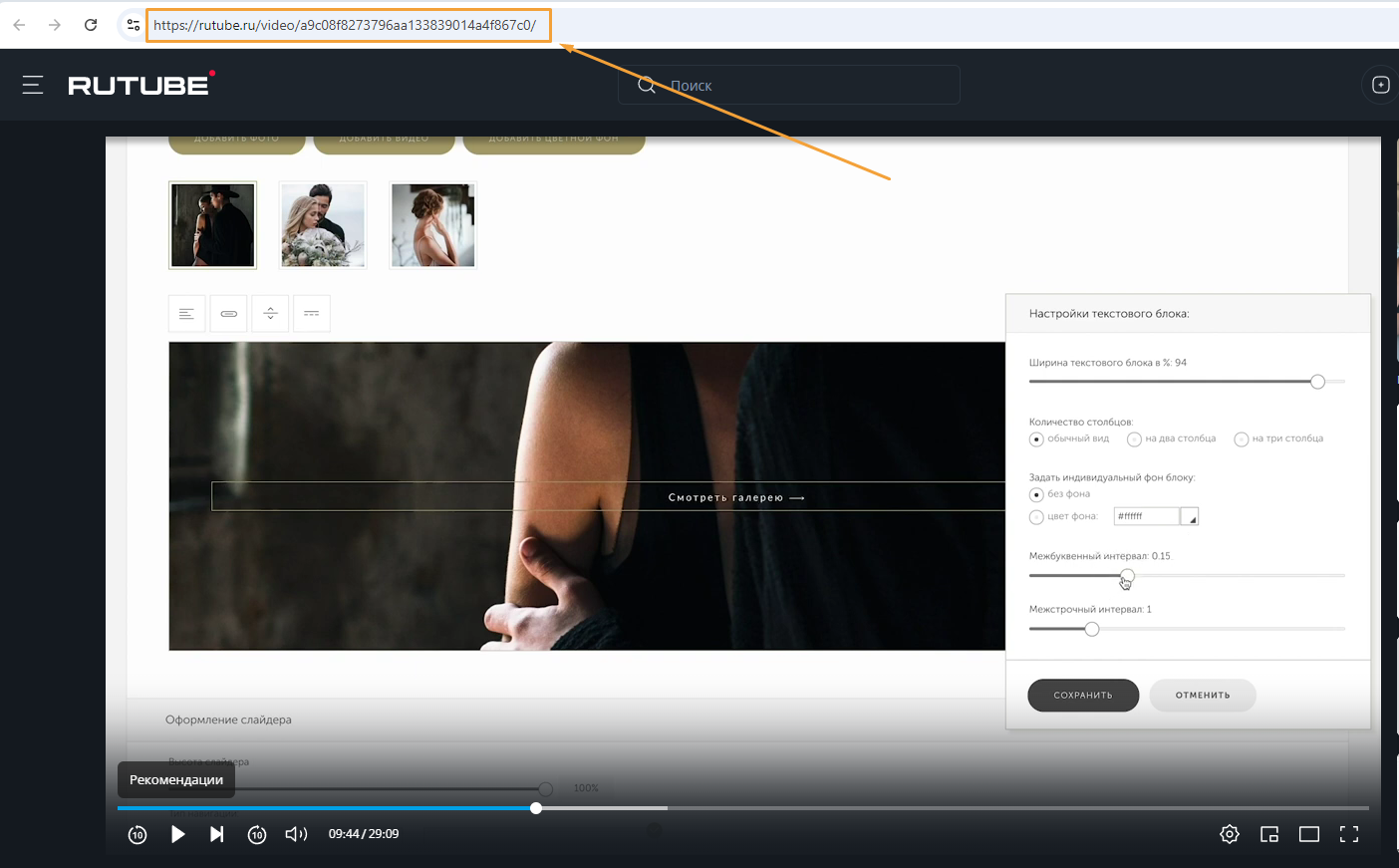This screenshot has width=1399, height=868.
Task: Click the #ffffff color hex field
Action: point(1146,516)
